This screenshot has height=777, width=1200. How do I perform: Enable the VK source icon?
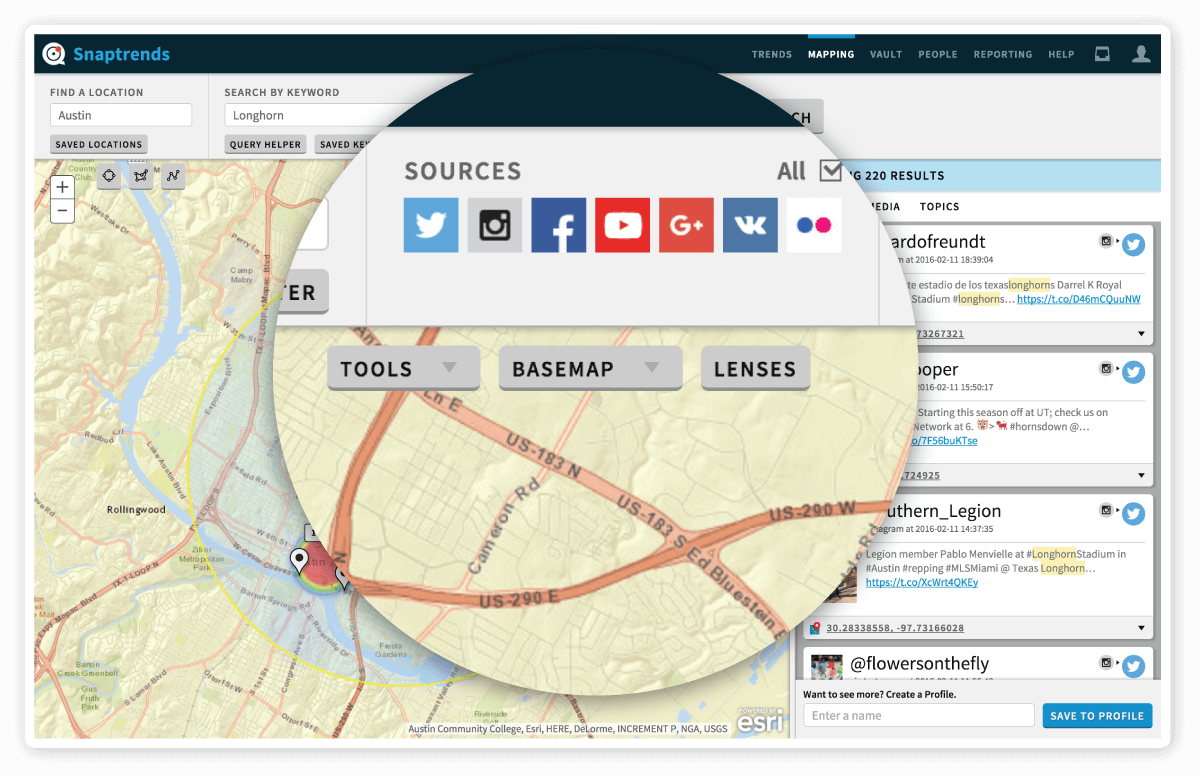(750, 225)
